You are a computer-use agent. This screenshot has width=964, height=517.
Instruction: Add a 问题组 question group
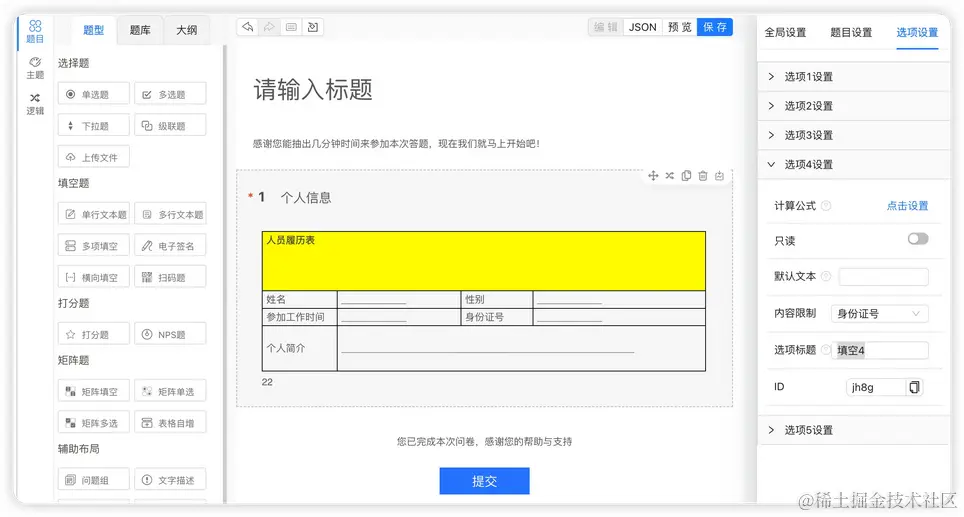94,480
